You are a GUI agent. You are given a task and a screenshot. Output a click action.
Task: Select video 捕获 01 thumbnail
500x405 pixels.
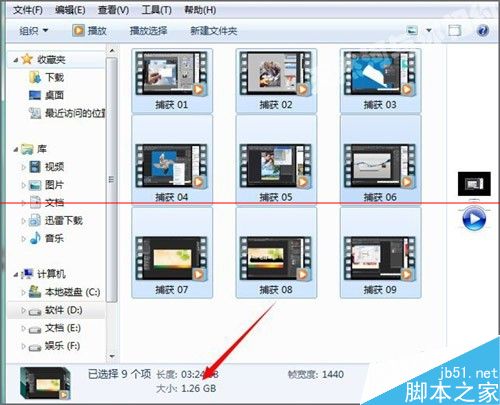(172, 80)
